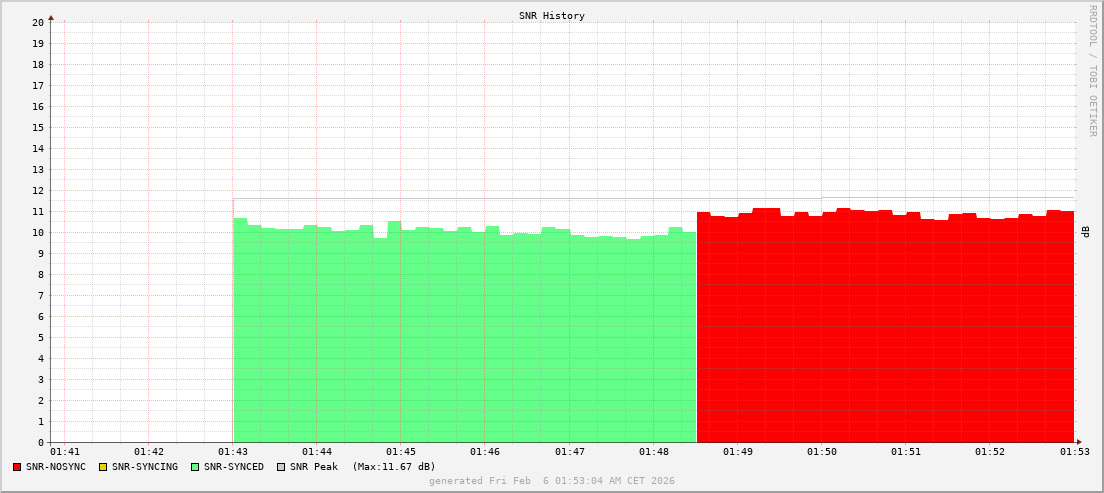Click the 01:53 time axis label
Image resolution: width=1104 pixels, height=493 pixels.
(1074, 452)
